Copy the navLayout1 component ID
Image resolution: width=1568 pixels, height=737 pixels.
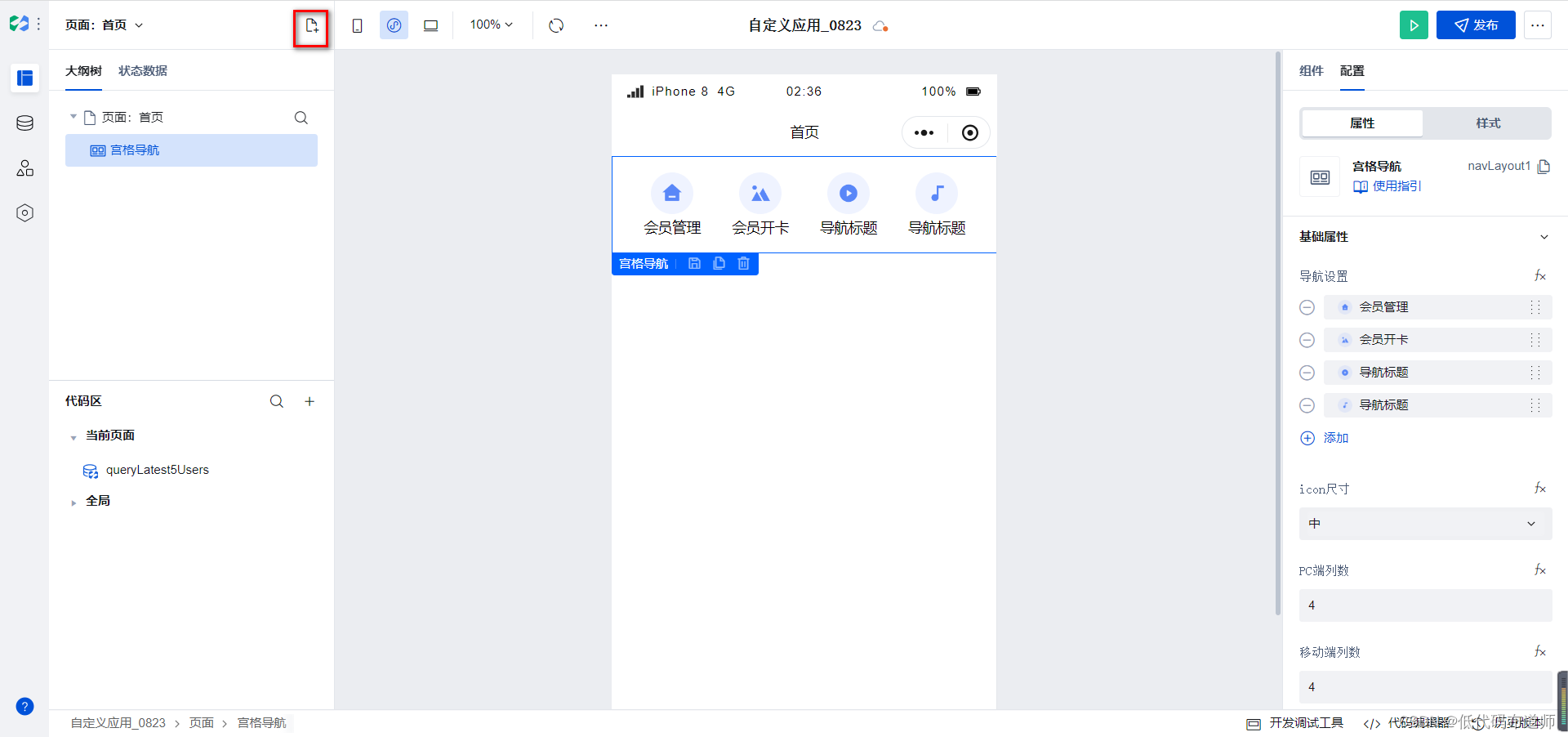1543,167
